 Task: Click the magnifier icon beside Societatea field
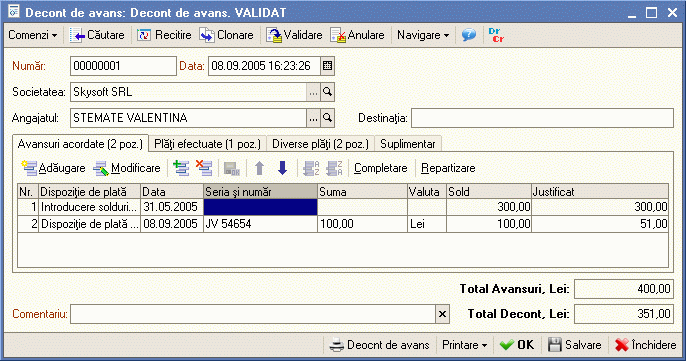pyautogui.click(x=327, y=92)
